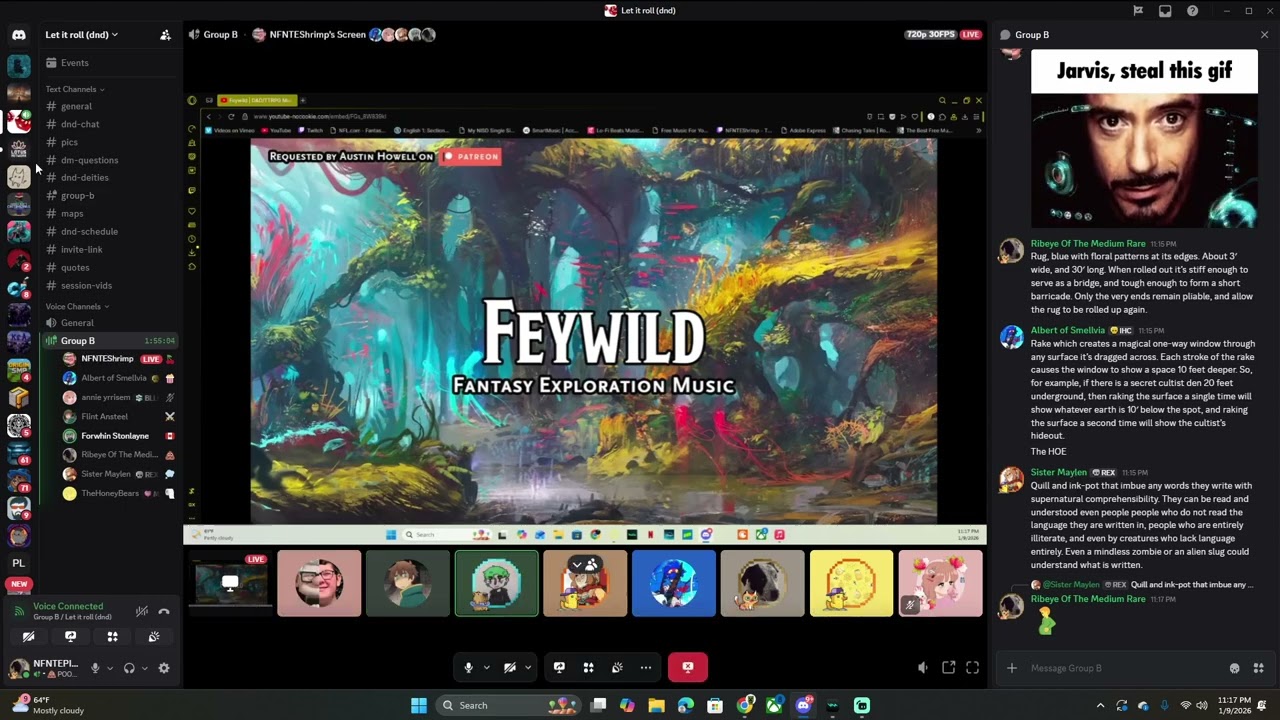The height and width of the screenshot is (720, 1280).
Task: Add attachment with the plus icon
Action: 1011,668
